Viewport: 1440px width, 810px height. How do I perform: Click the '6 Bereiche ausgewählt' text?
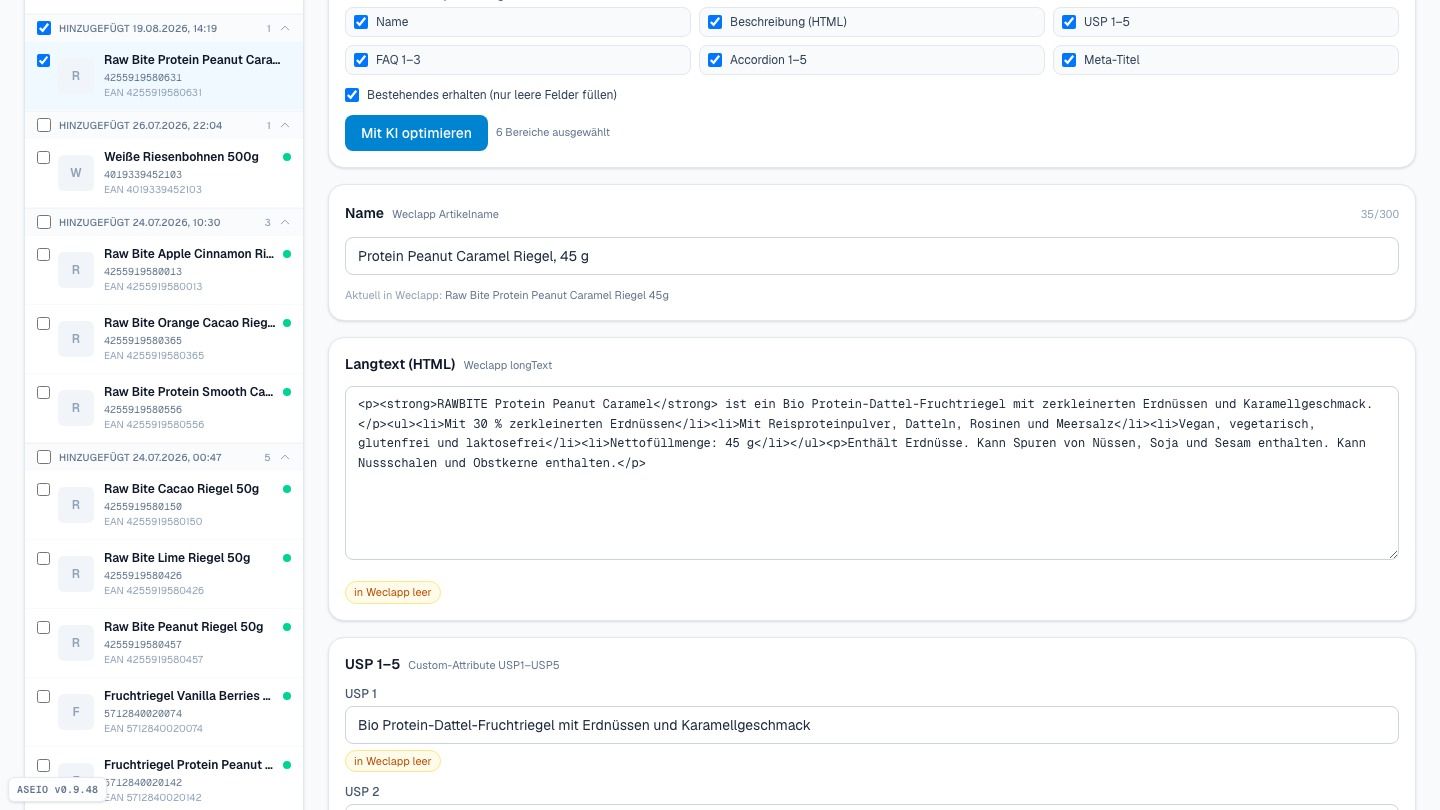(x=553, y=132)
